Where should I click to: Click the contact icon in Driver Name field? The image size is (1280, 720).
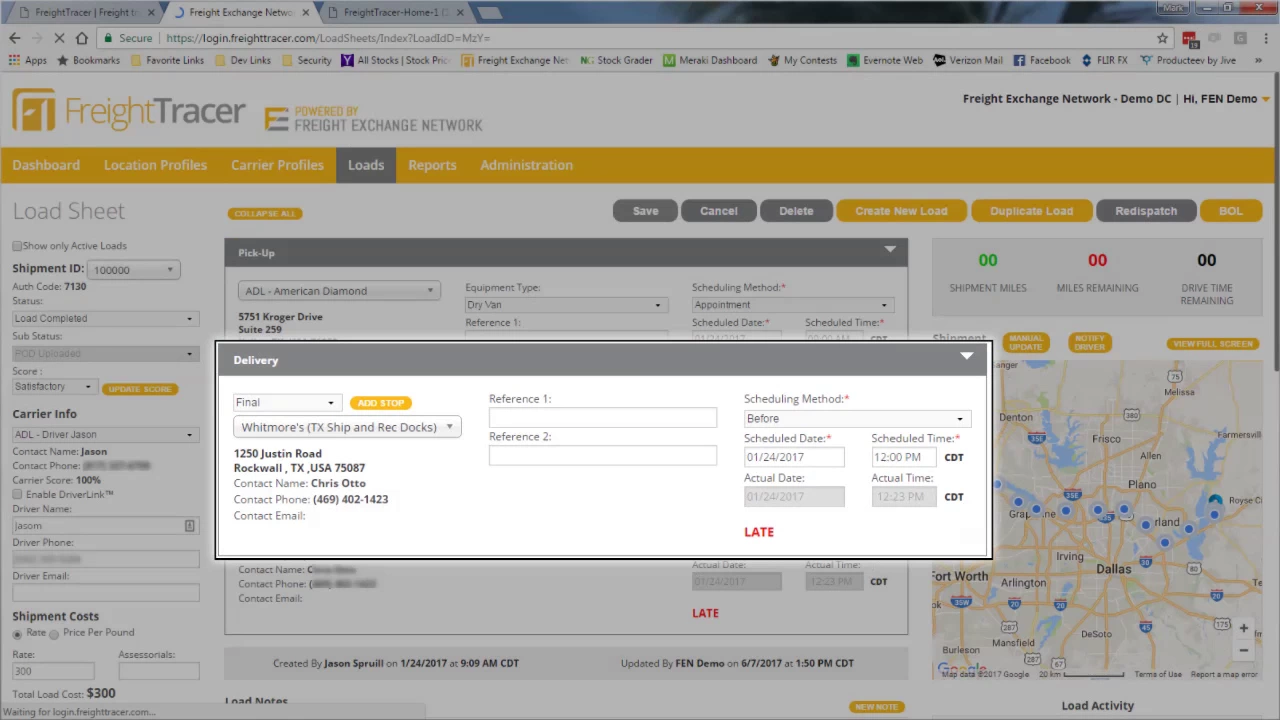click(x=189, y=526)
